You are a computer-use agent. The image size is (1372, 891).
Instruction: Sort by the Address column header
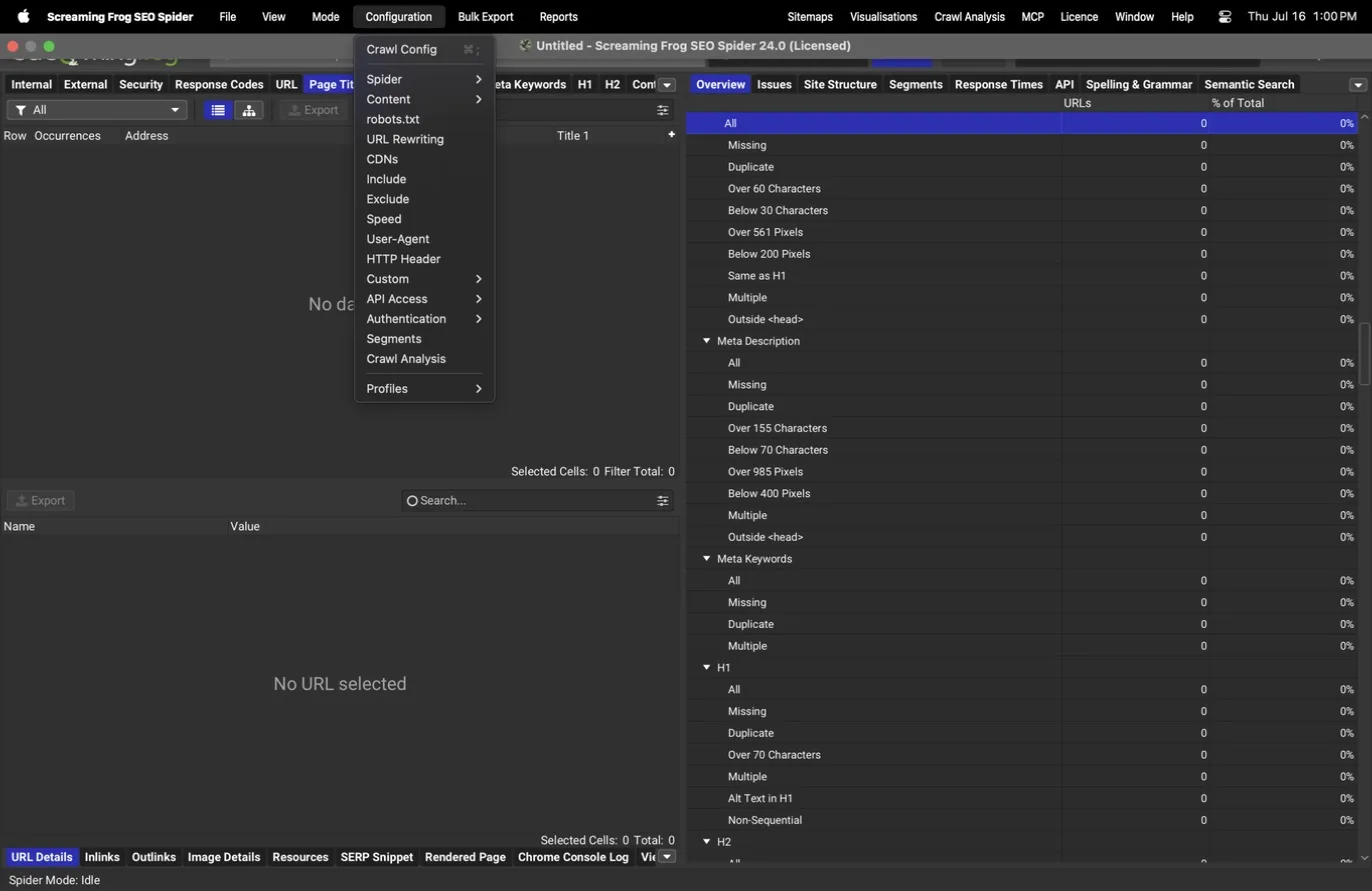tap(146, 135)
